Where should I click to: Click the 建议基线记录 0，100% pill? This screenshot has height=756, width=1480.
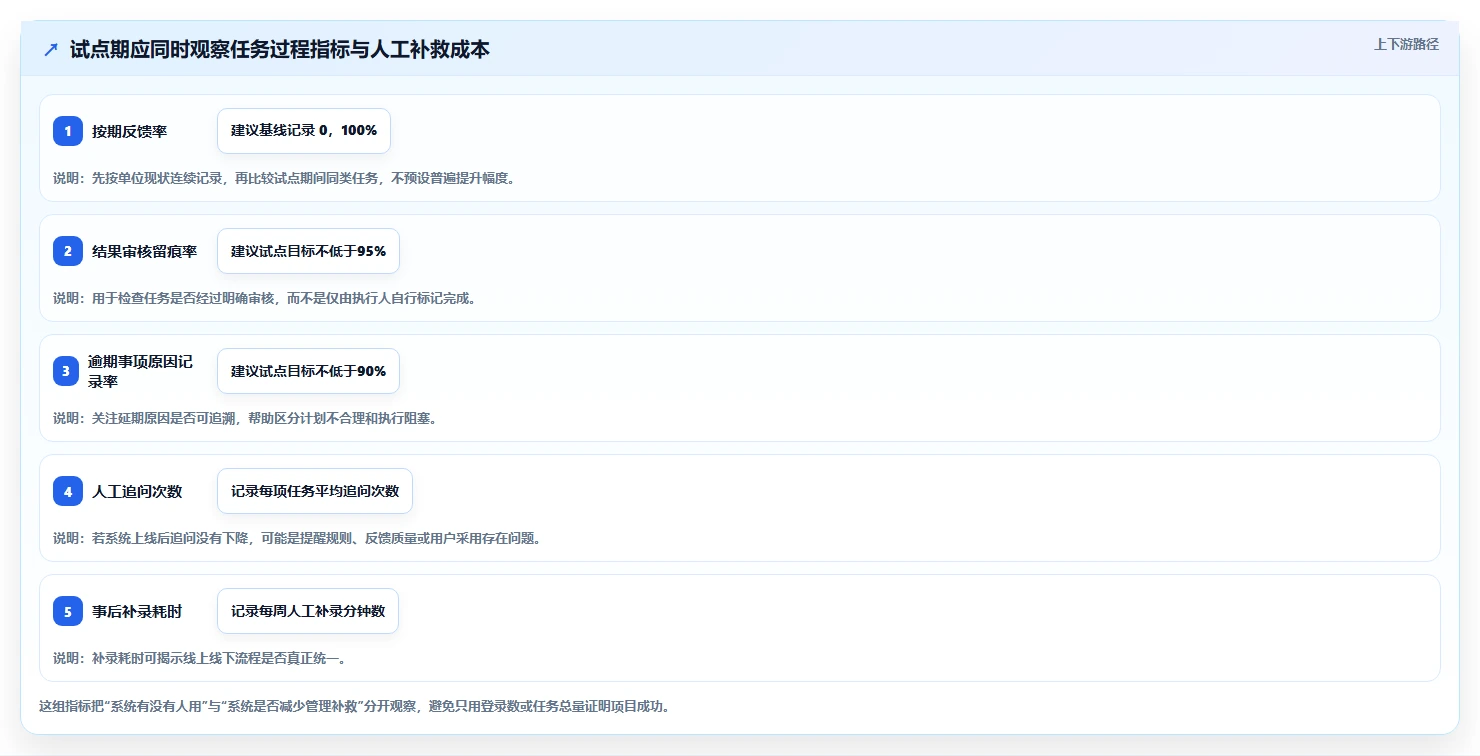[304, 131]
